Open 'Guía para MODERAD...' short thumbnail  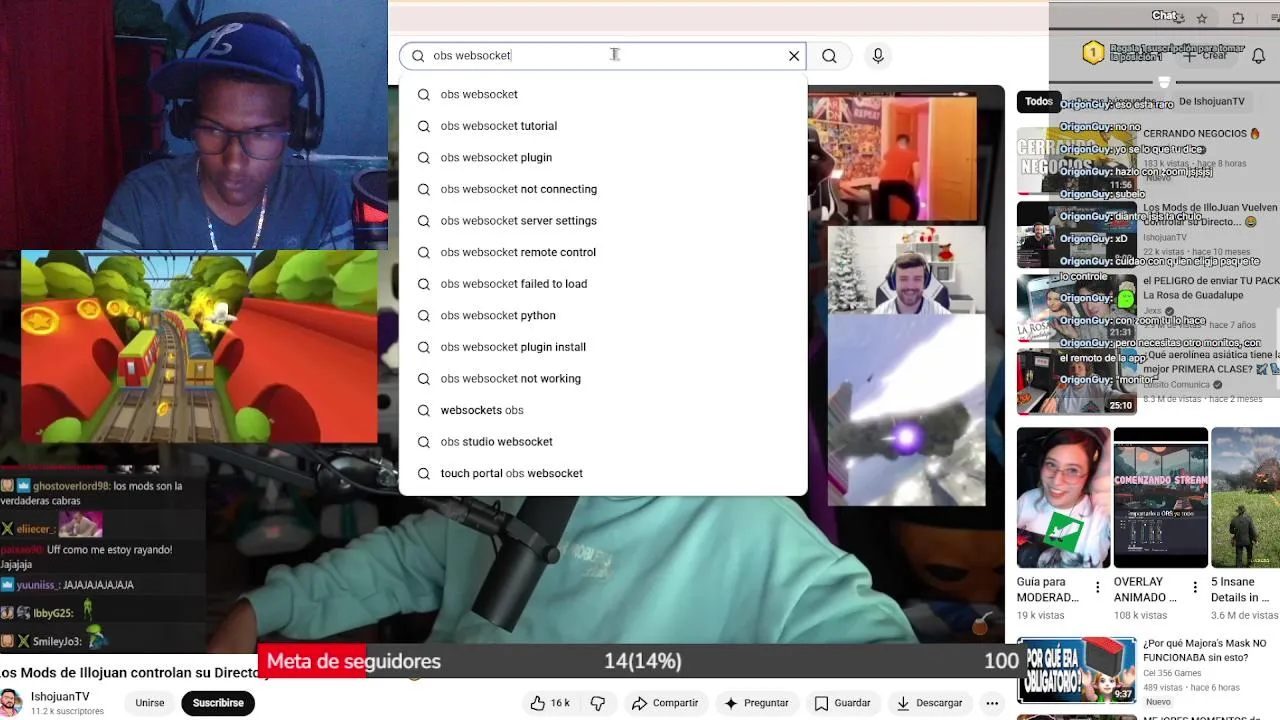point(1063,498)
